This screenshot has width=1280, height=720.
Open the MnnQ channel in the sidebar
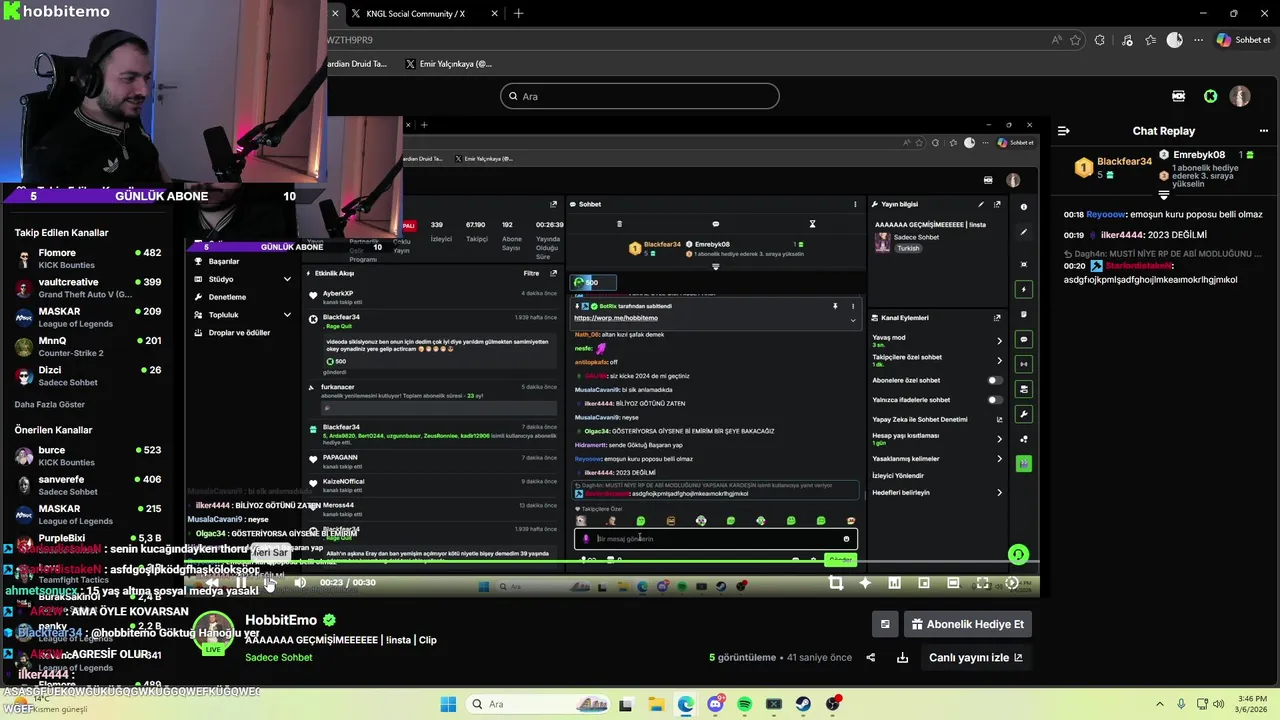coord(88,346)
